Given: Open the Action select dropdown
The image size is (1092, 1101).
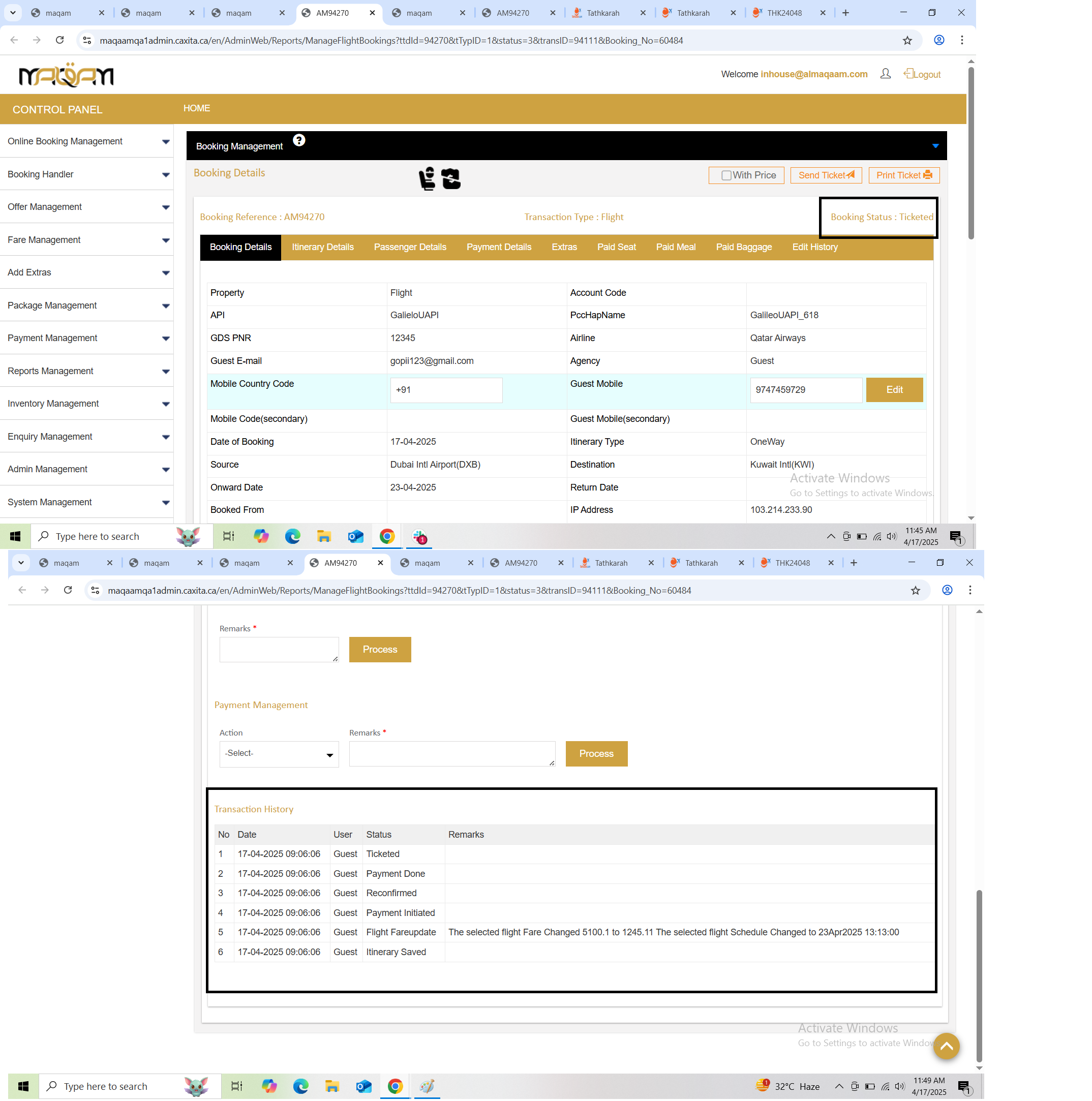Looking at the screenshot, I should pos(279,754).
